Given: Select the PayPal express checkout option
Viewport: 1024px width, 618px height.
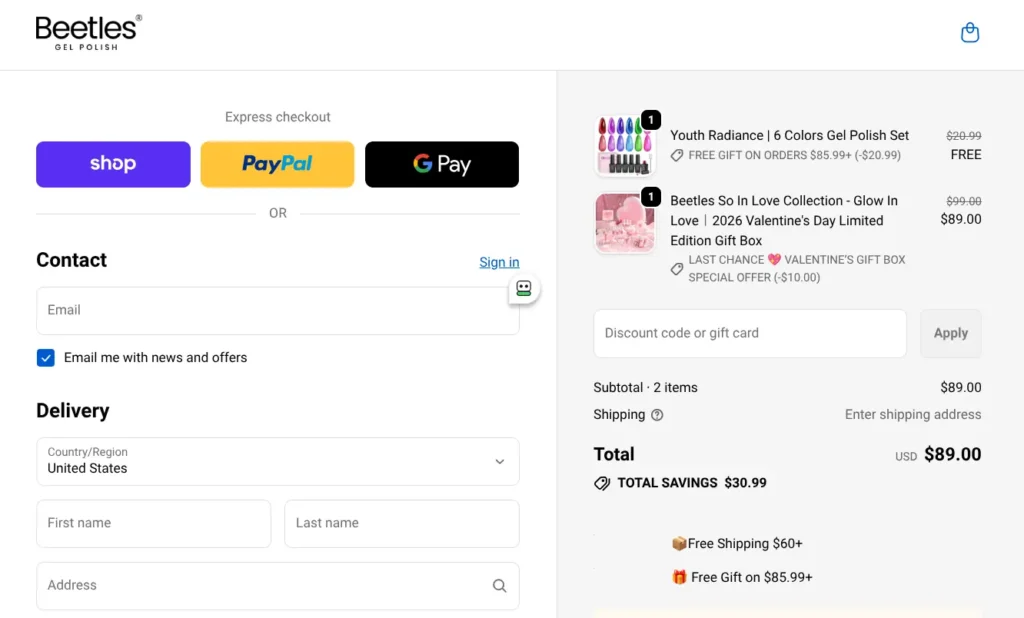Looking at the screenshot, I should click(277, 164).
